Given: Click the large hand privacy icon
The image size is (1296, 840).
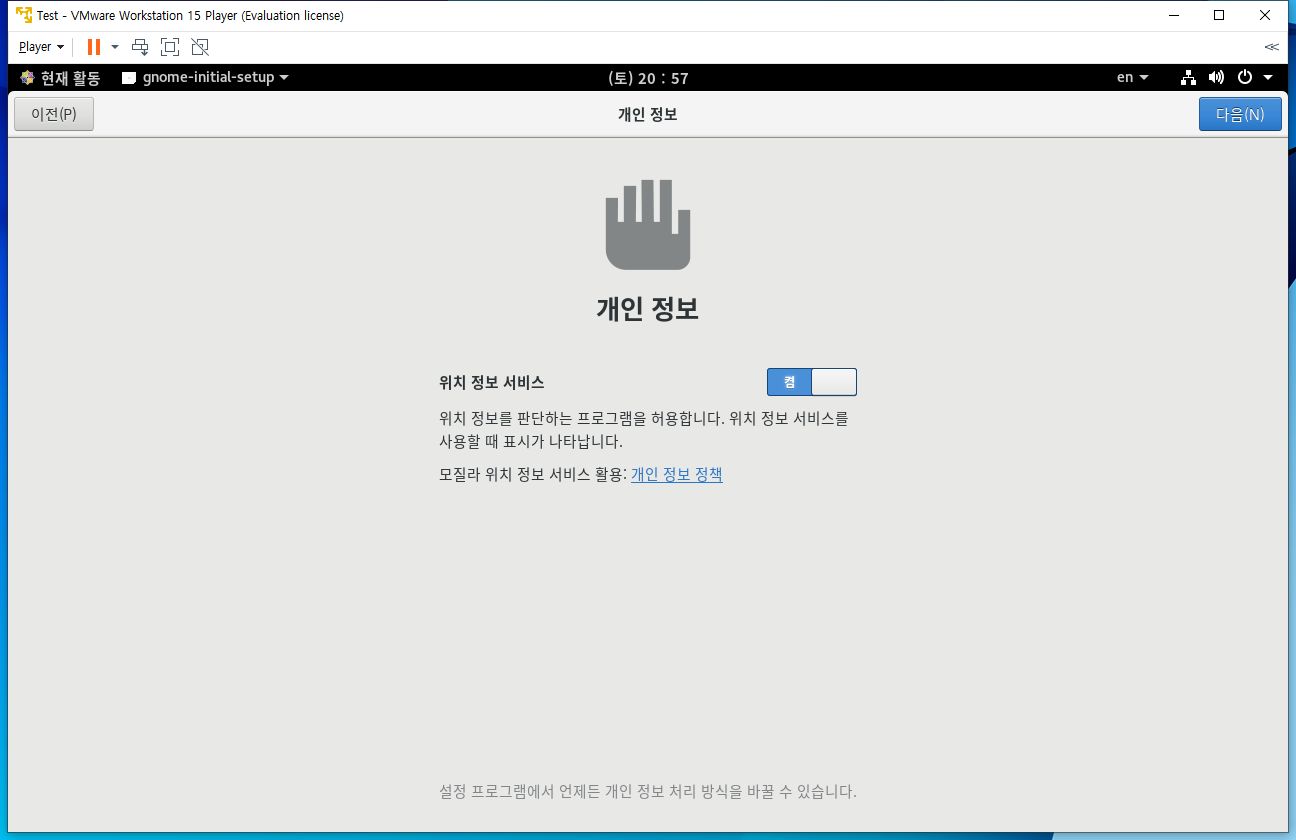Looking at the screenshot, I should click(x=648, y=225).
